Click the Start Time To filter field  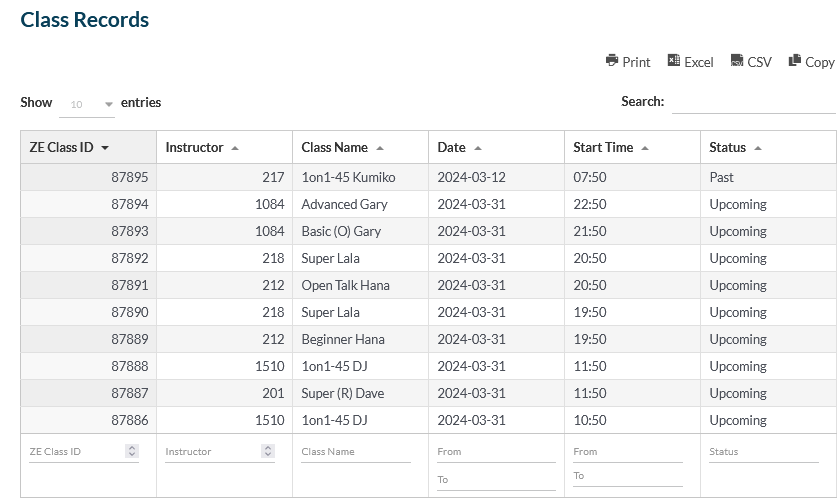click(628, 476)
